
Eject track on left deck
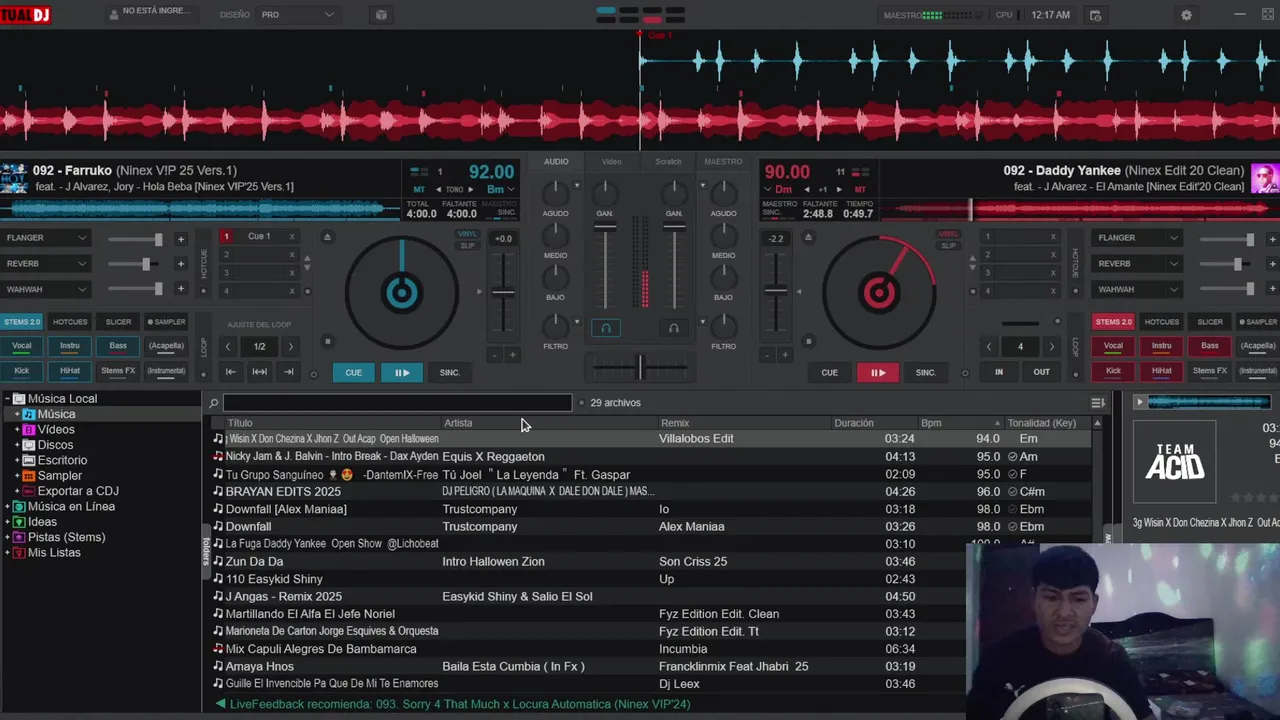pos(327,237)
